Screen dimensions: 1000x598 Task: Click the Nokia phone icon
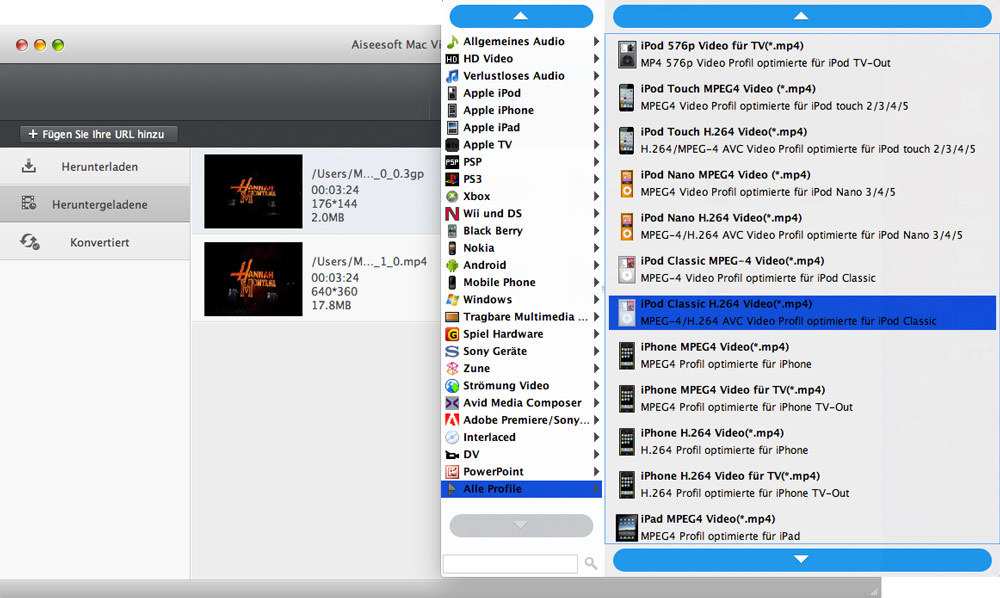click(x=452, y=248)
